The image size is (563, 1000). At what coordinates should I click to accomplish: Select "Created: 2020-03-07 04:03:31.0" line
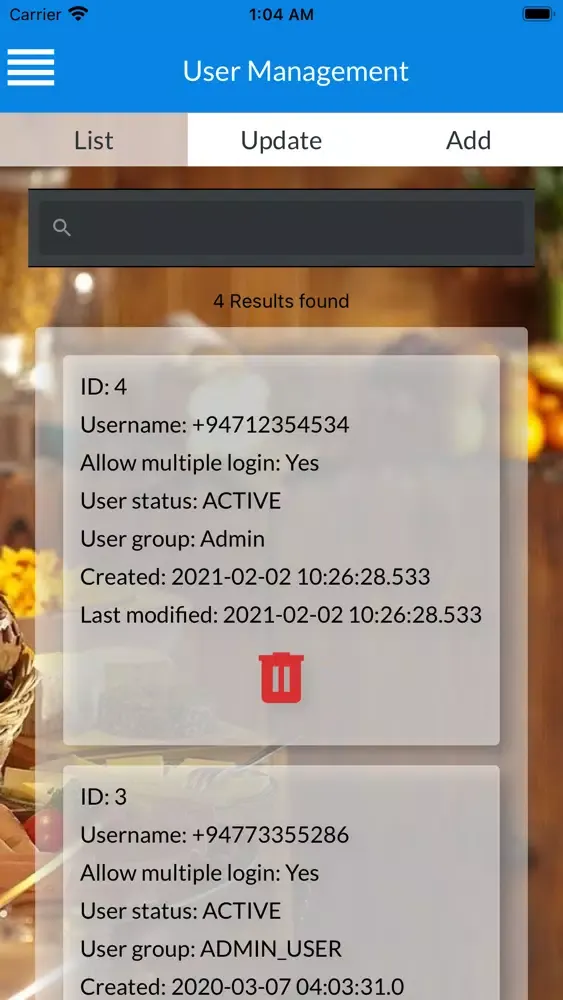coord(242,987)
